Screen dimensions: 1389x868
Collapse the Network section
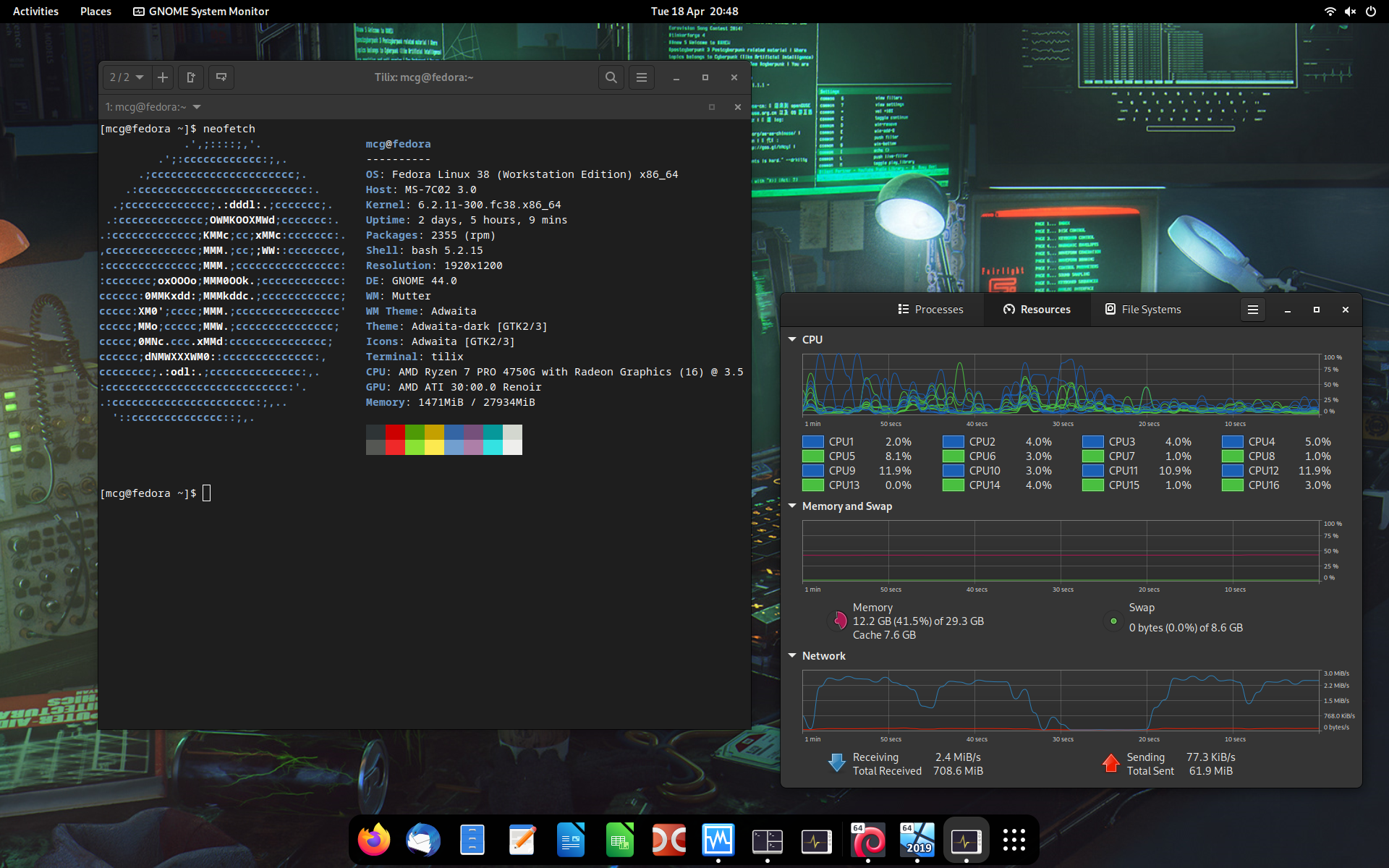(x=792, y=656)
